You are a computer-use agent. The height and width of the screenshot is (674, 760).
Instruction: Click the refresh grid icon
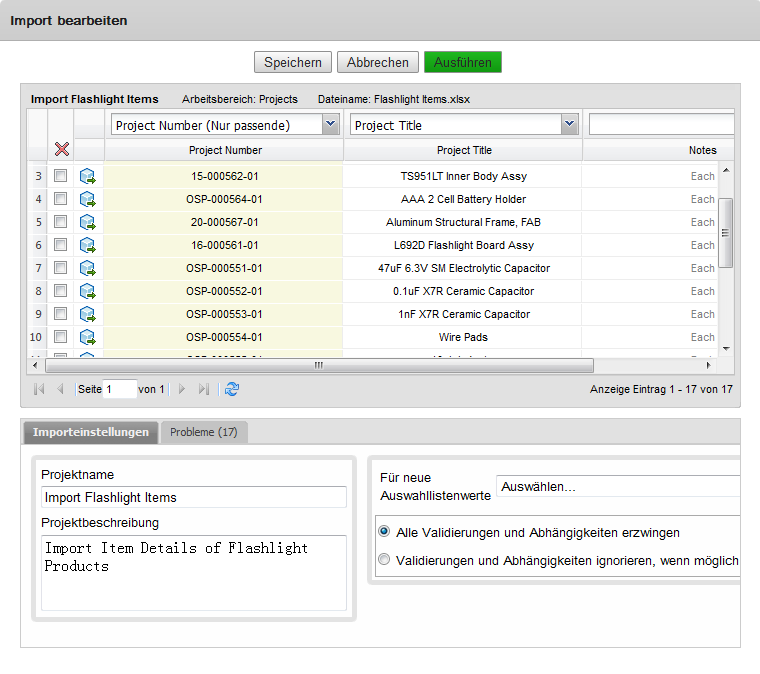pos(232,389)
